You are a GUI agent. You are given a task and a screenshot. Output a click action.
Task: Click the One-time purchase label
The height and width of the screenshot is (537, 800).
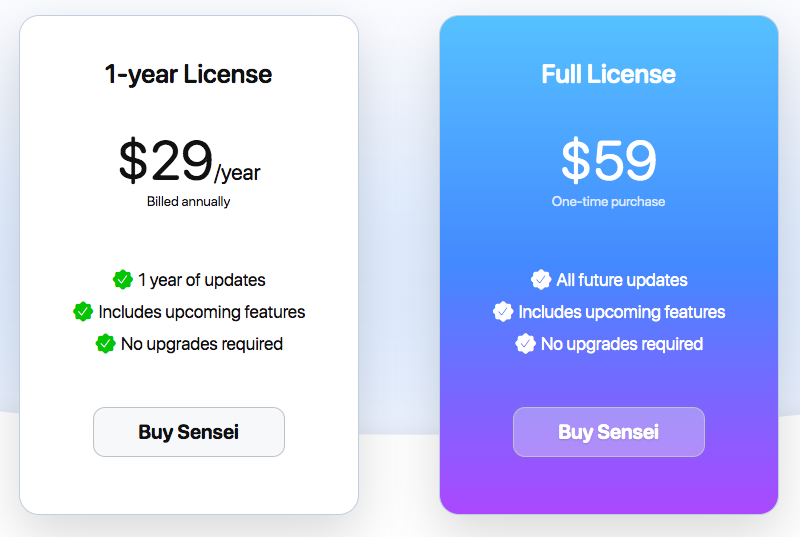pos(608,202)
